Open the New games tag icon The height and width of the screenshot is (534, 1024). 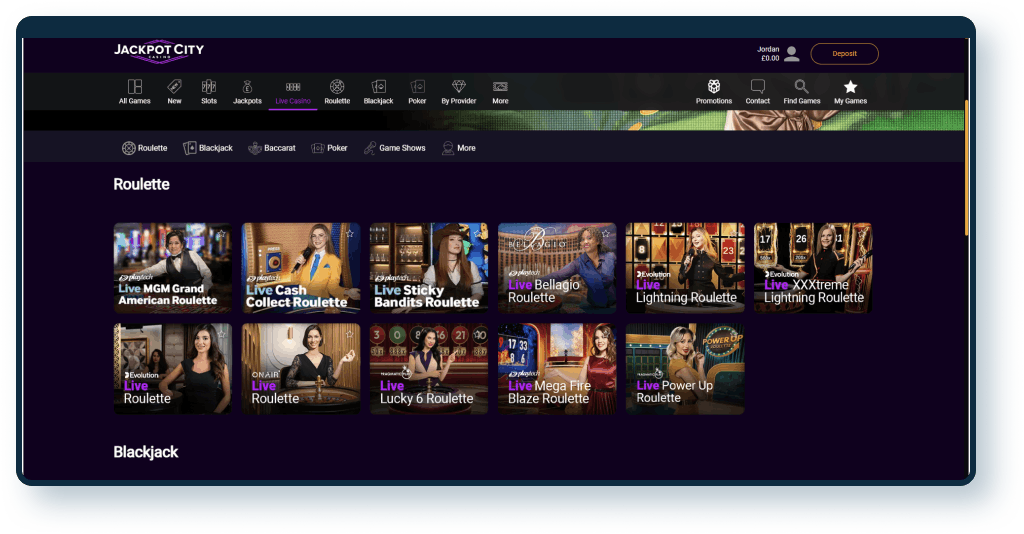click(174, 87)
